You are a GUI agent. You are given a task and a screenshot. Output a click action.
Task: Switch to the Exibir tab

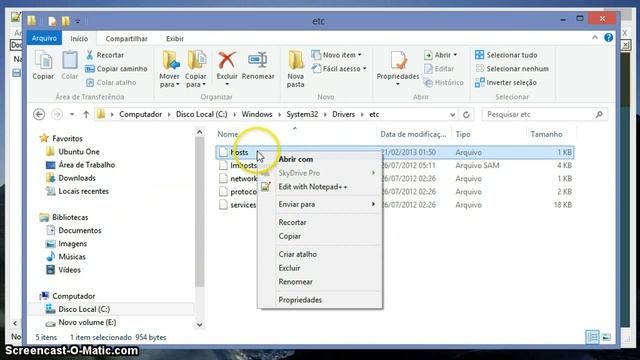(175, 38)
